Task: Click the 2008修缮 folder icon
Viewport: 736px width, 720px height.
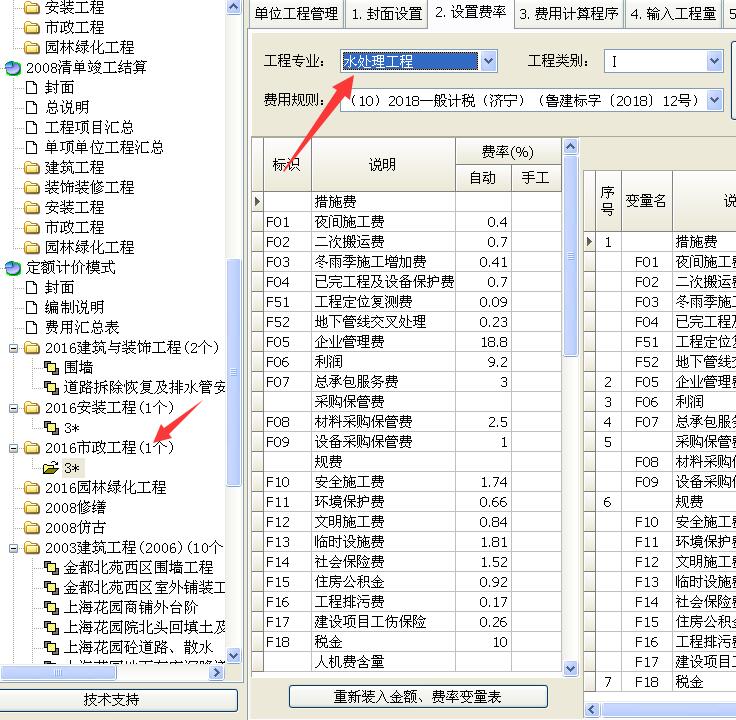Action: 32,507
